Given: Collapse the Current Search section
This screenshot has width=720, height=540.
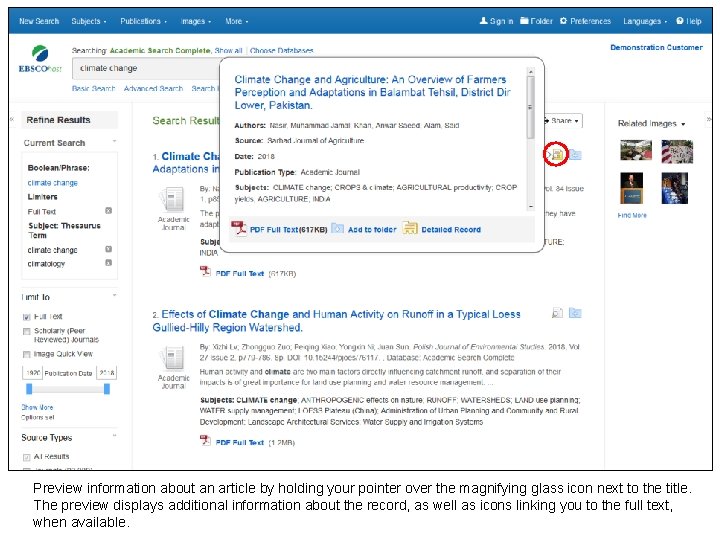Looking at the screenshot, I should point(114,142).
